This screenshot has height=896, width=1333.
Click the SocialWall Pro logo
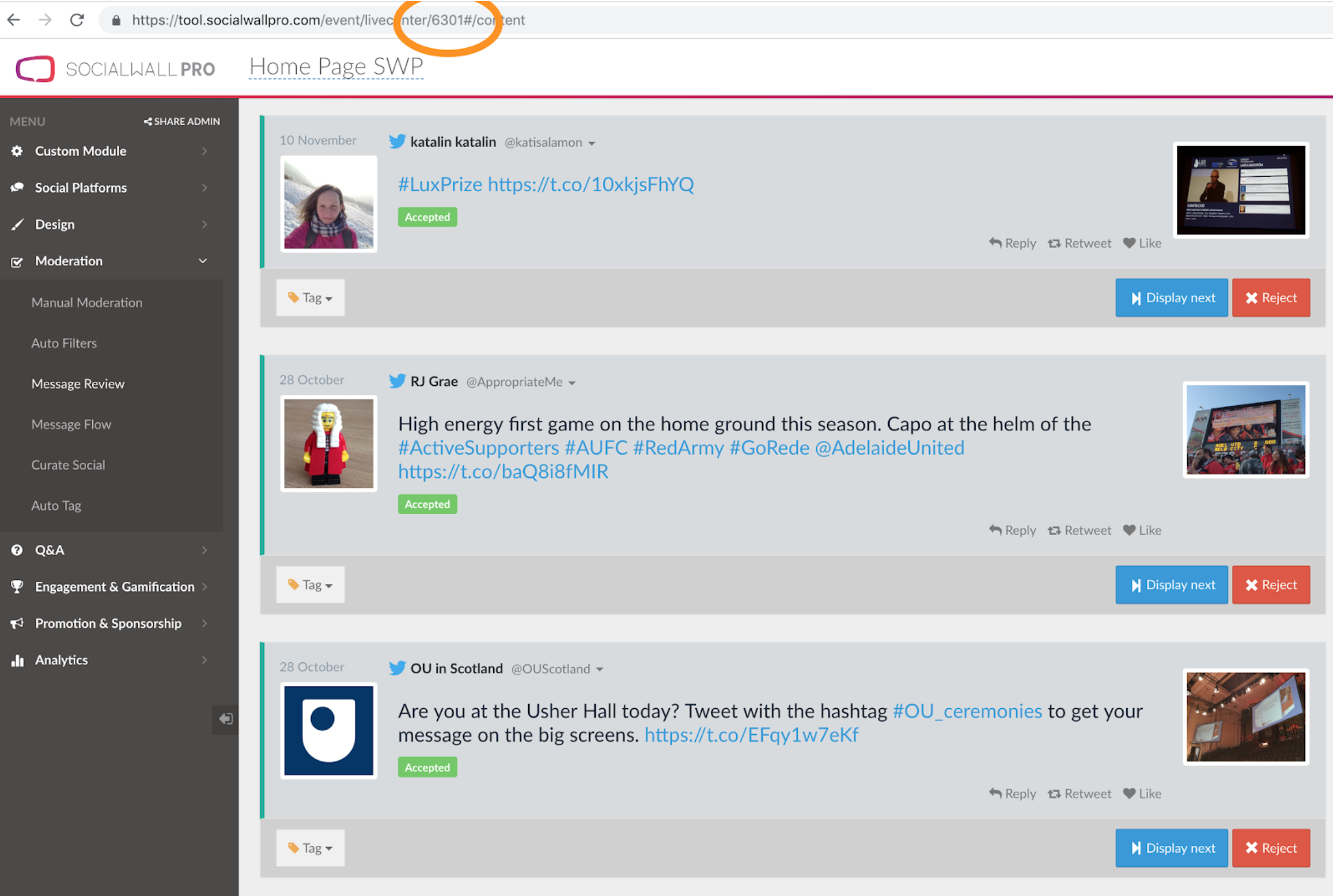[x=36, y=69]
